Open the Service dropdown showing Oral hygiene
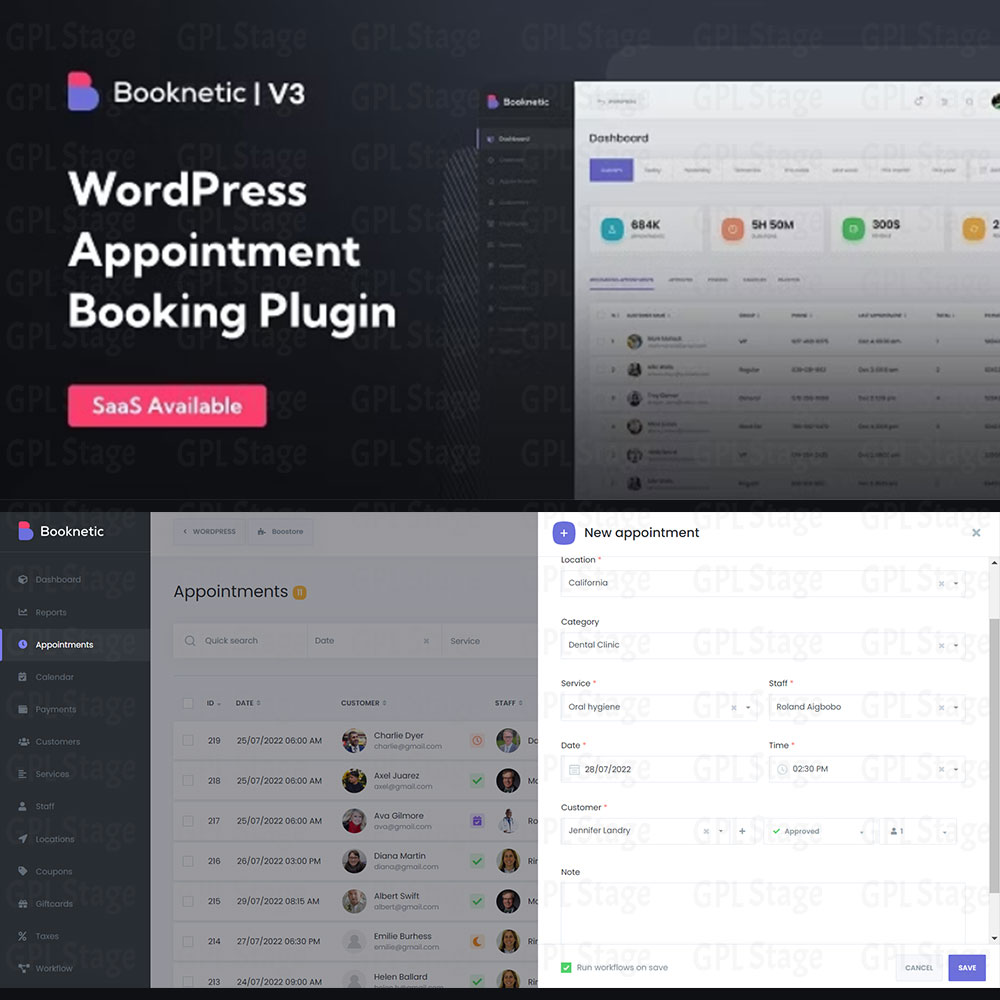 click(x=659, y=707)
